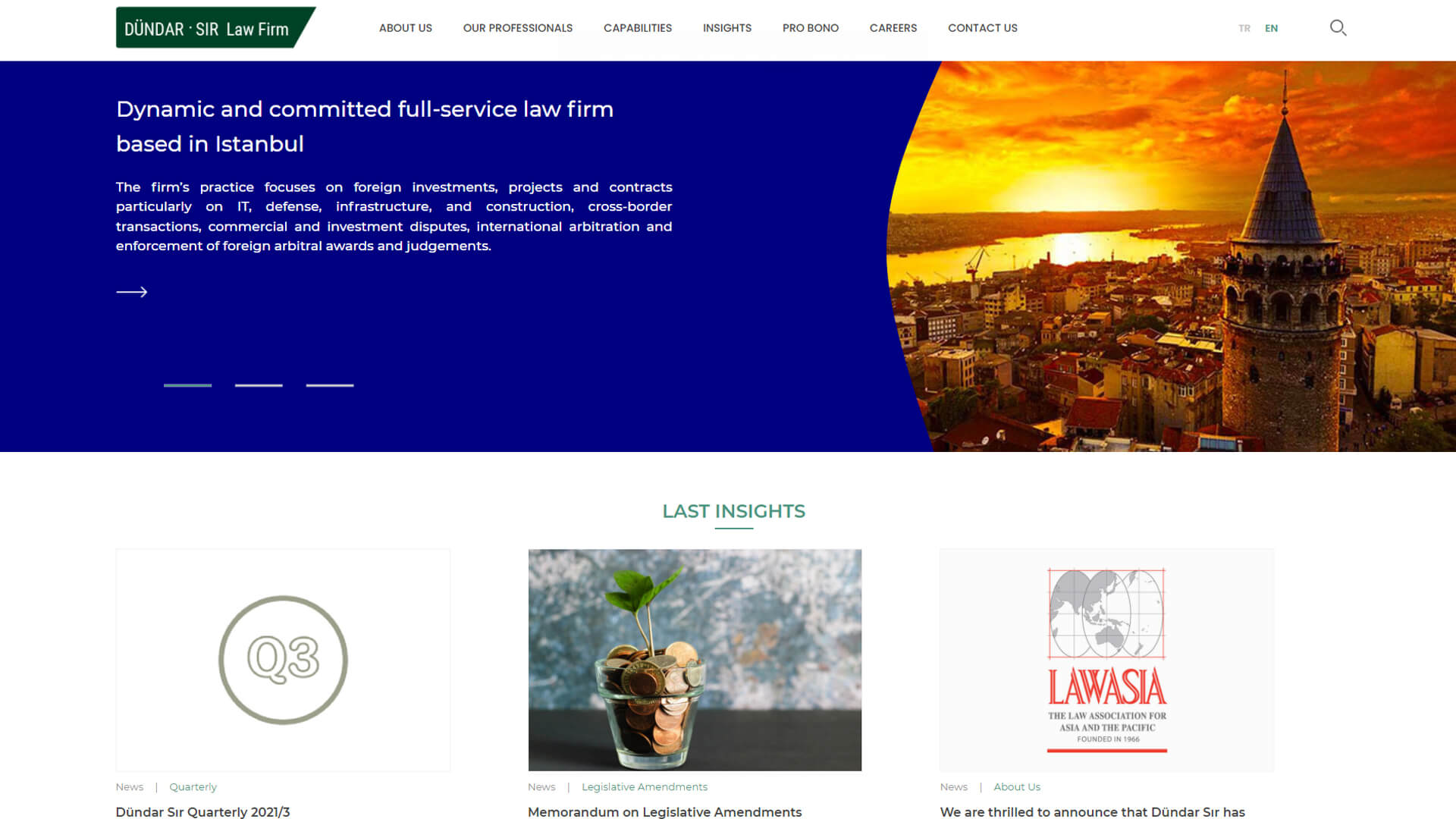The height and width of the screenshot is (819, 1456).
Task: Click the arrow icon below firm description
Action: pyautogui.click(x=132, y=291)
